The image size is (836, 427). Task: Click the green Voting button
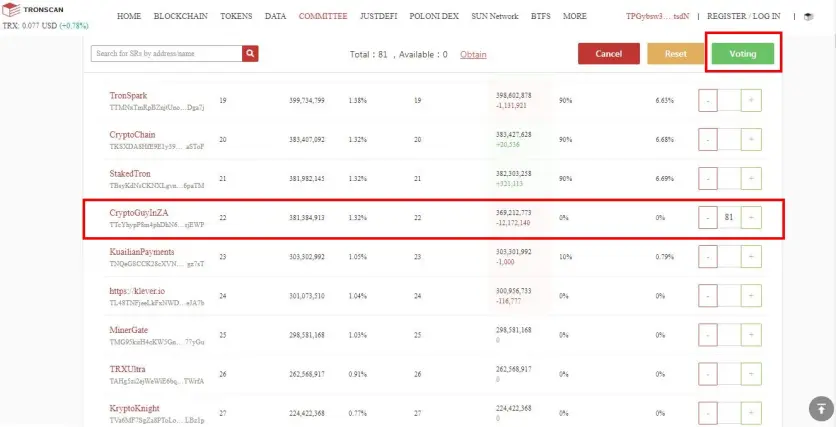[743, 54]
